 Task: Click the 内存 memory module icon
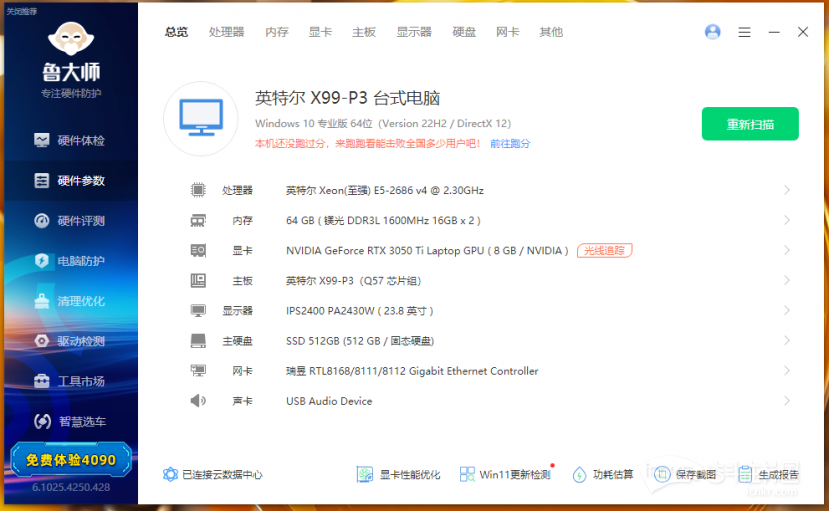(x=198, y=220)
